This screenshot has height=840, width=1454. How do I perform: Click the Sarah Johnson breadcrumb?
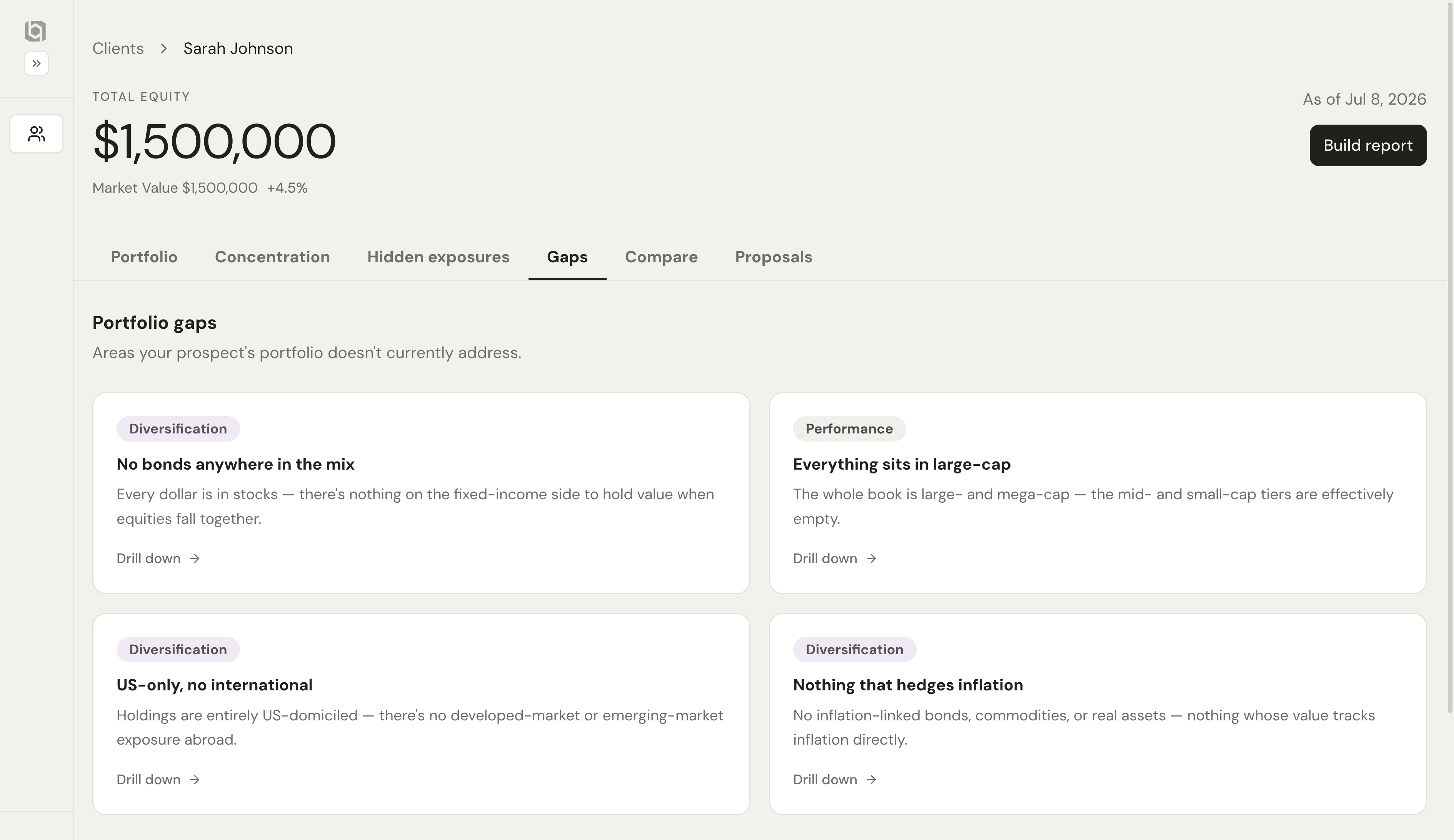point(238,48)
